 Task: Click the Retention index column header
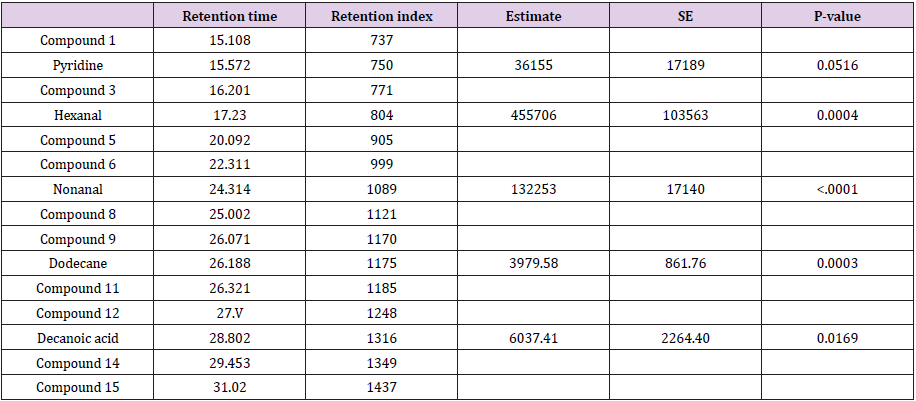381,15
